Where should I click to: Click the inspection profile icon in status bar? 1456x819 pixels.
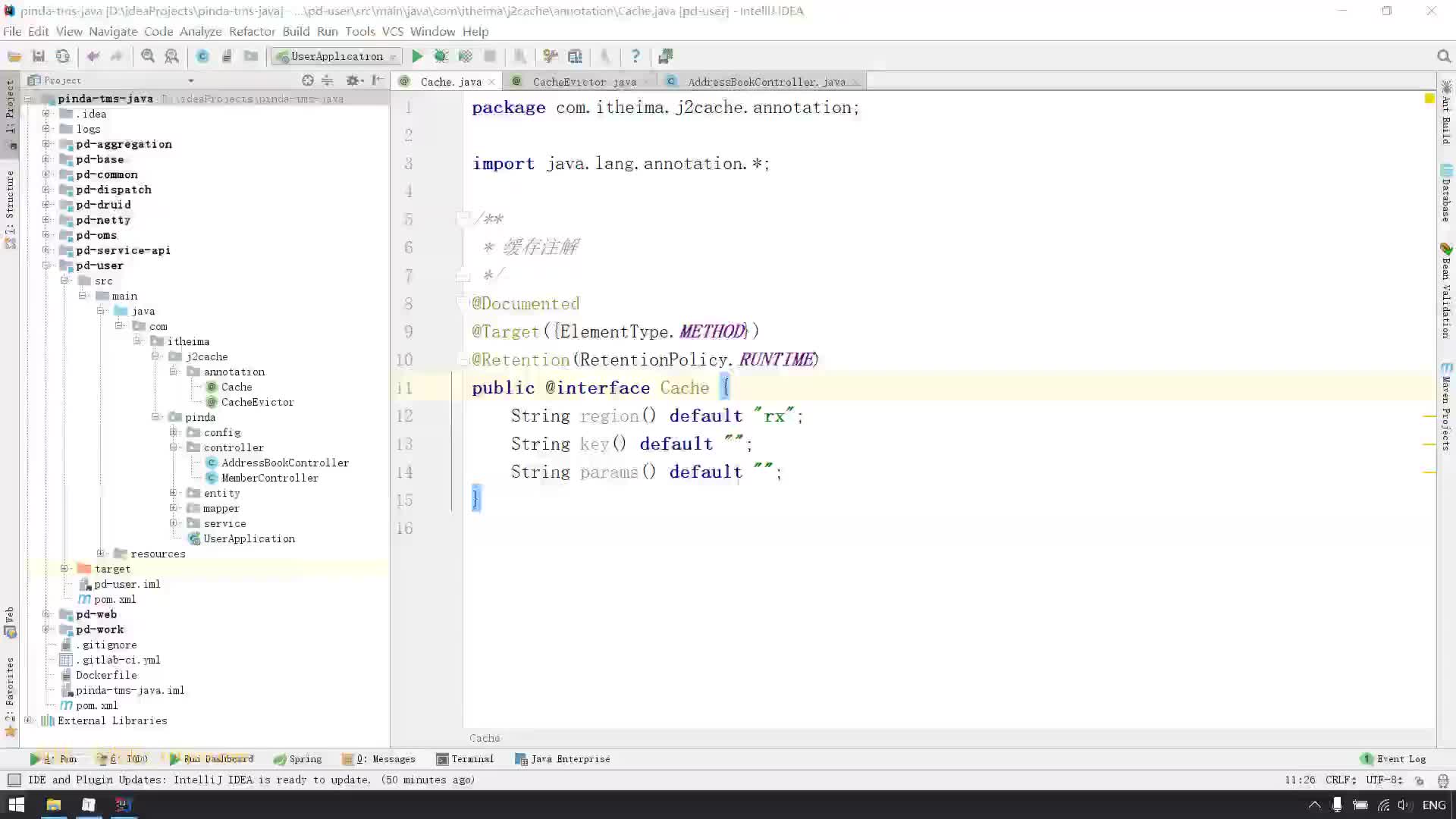tap(1442, 780)
